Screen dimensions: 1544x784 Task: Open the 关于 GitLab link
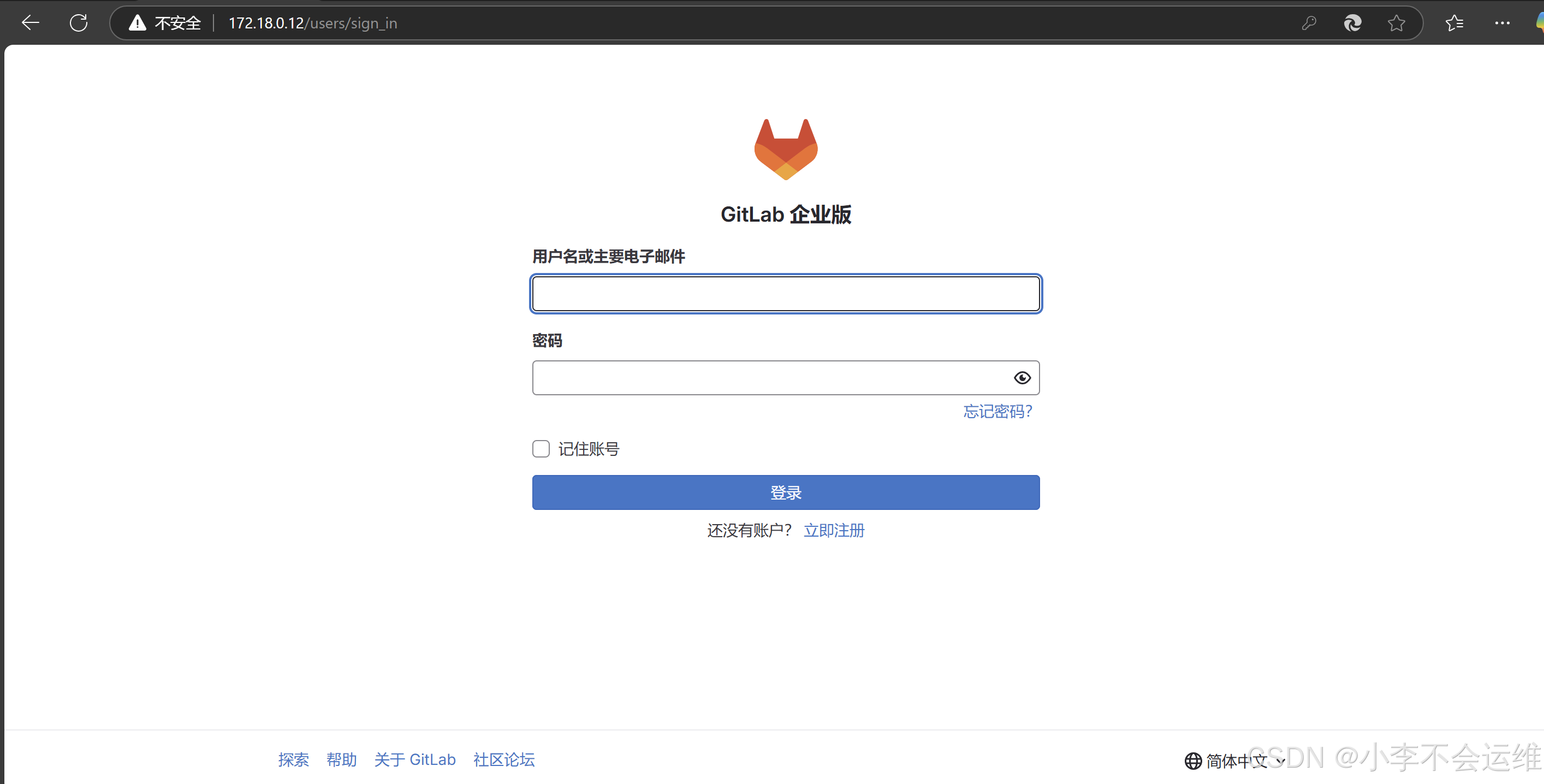click(415, 759)
